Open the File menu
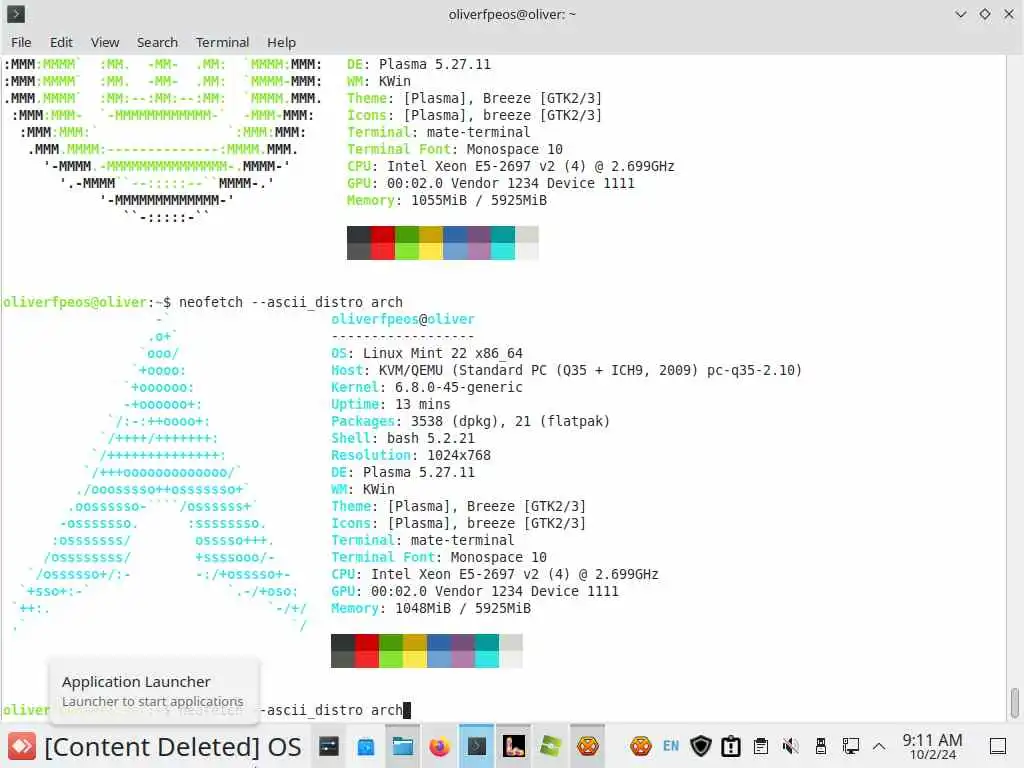 [21, 42]
